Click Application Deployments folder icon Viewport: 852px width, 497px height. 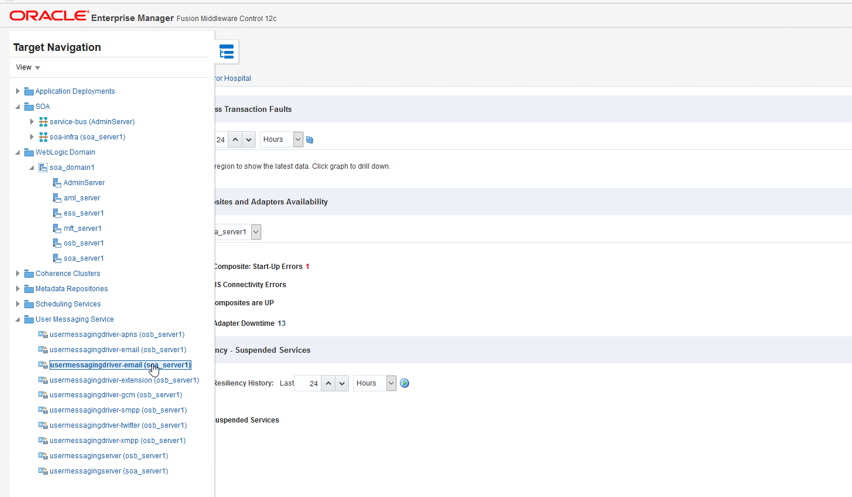pyautogui.click(x=29, y=91)
